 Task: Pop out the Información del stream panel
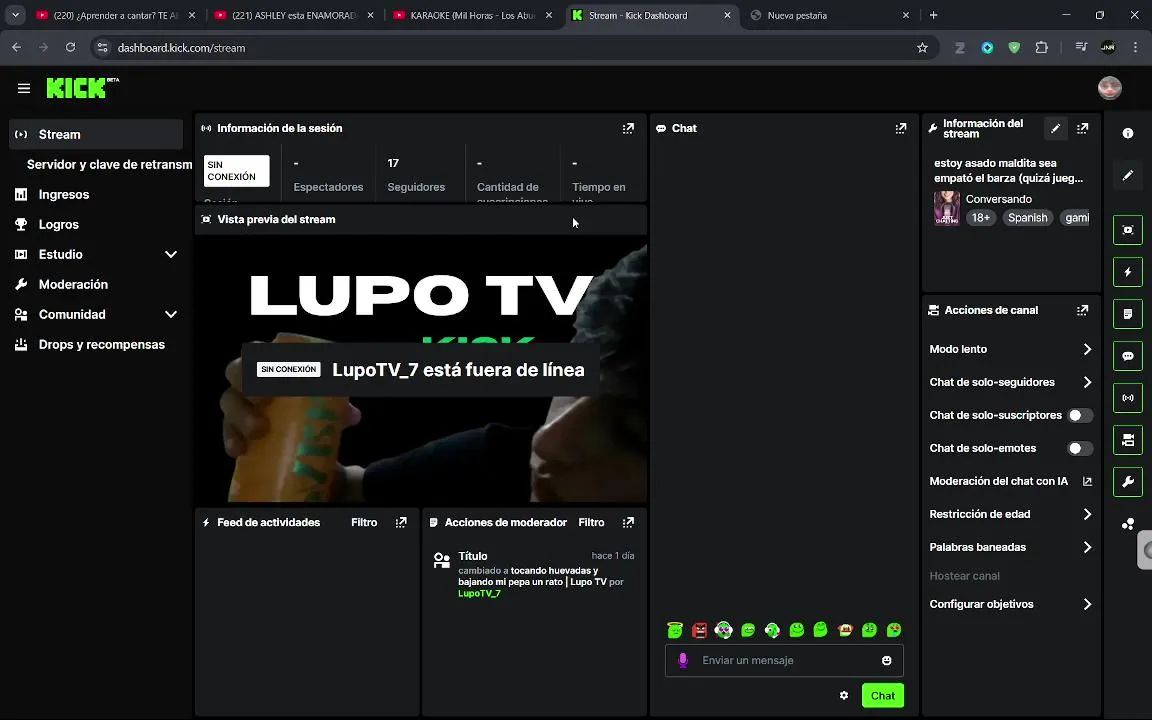1082,129
